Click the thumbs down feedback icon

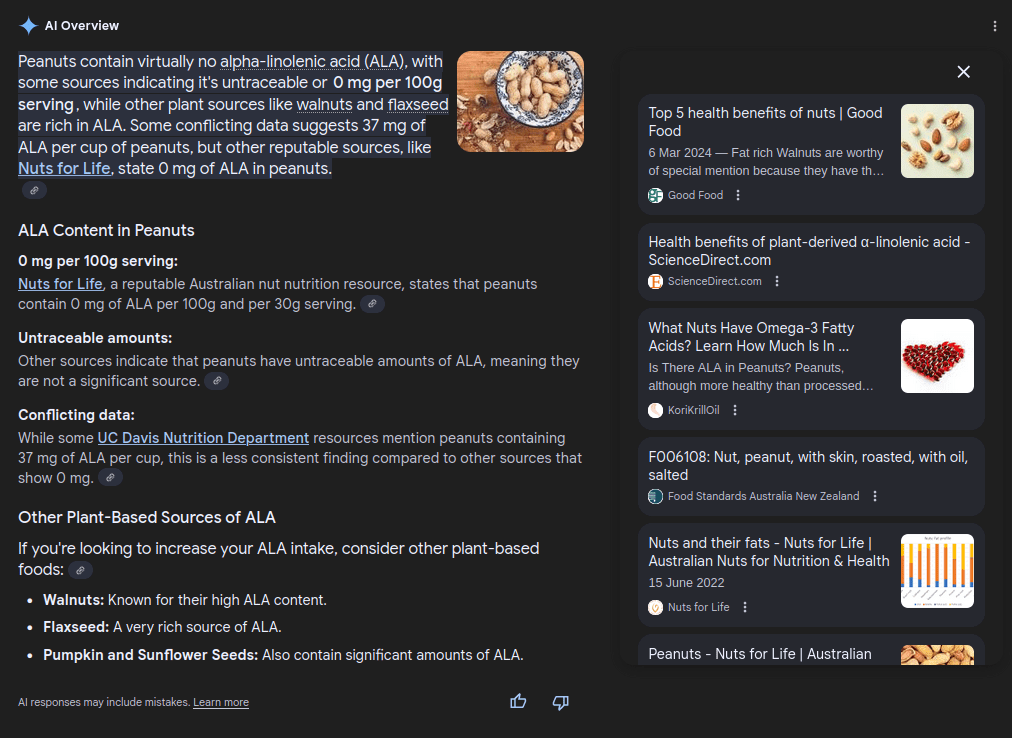point(561,702)
